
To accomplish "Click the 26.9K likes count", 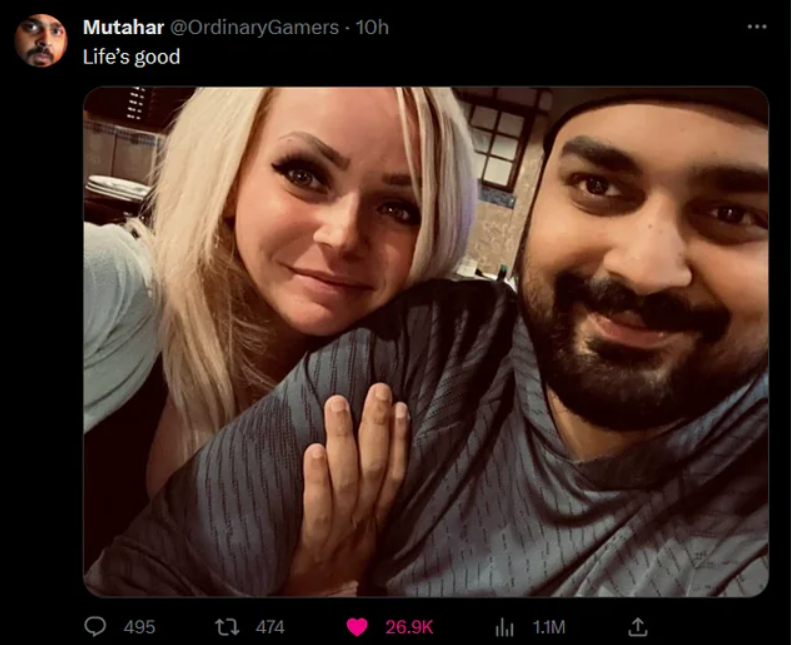I will (x=409, y=627).
